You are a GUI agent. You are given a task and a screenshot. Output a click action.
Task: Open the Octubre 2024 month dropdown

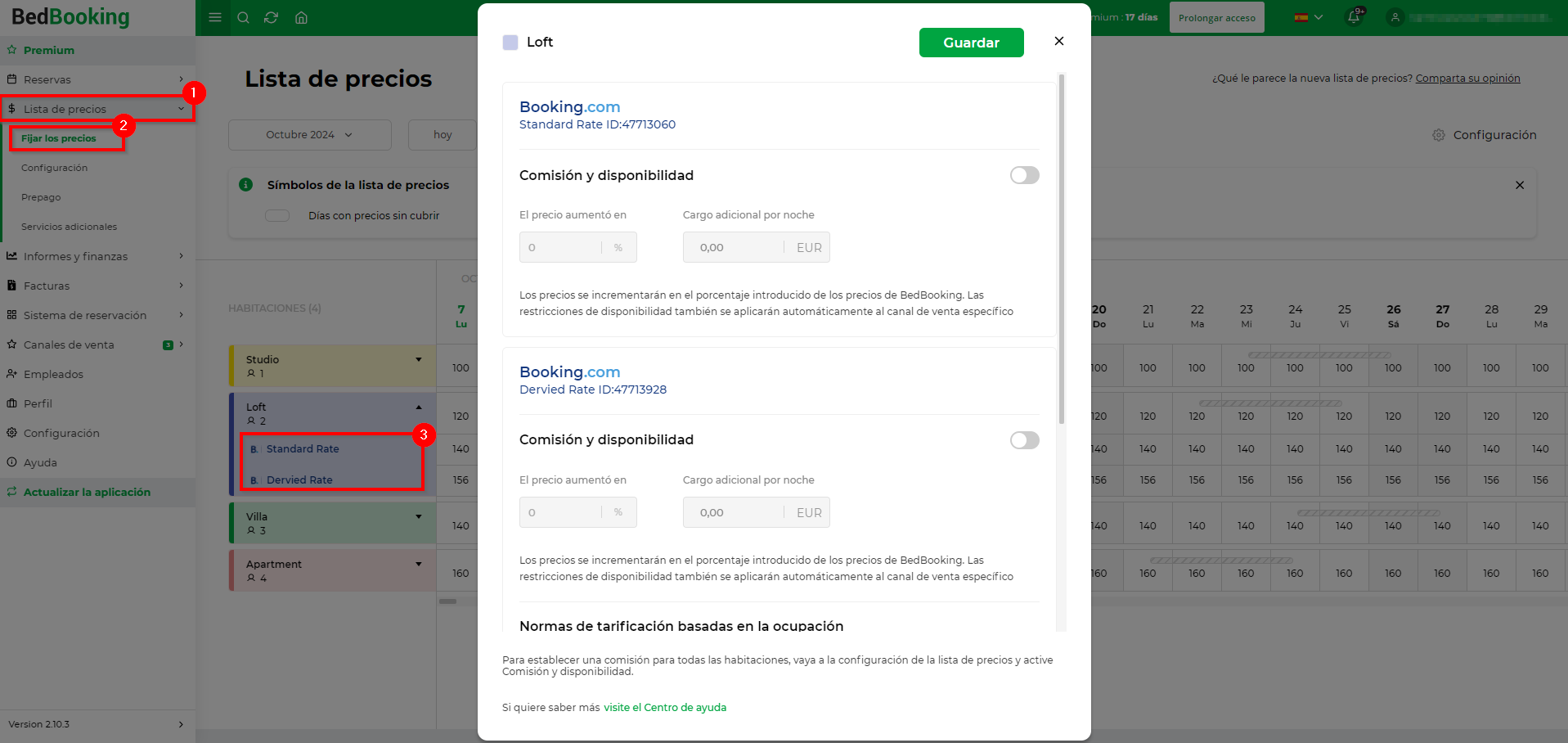coord(309,135)
